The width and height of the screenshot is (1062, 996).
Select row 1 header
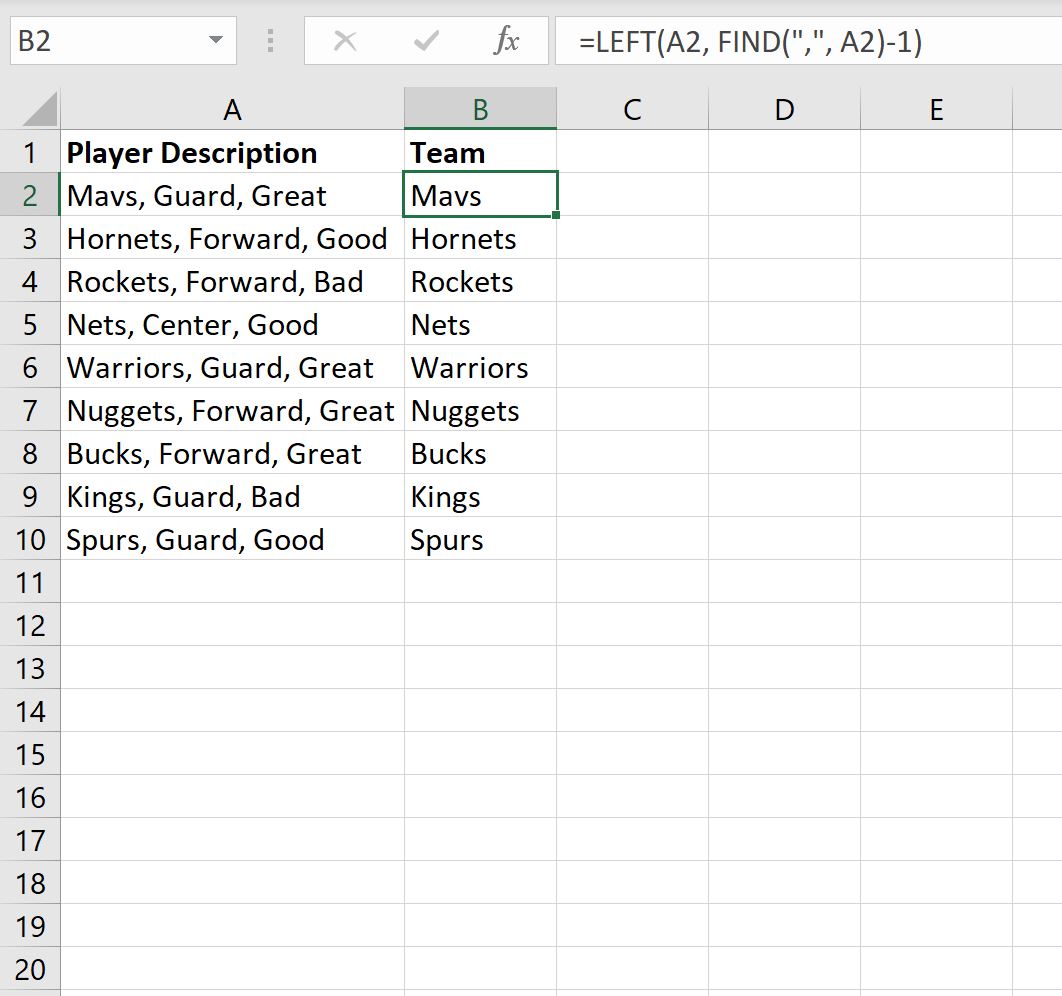pos(30,152)
